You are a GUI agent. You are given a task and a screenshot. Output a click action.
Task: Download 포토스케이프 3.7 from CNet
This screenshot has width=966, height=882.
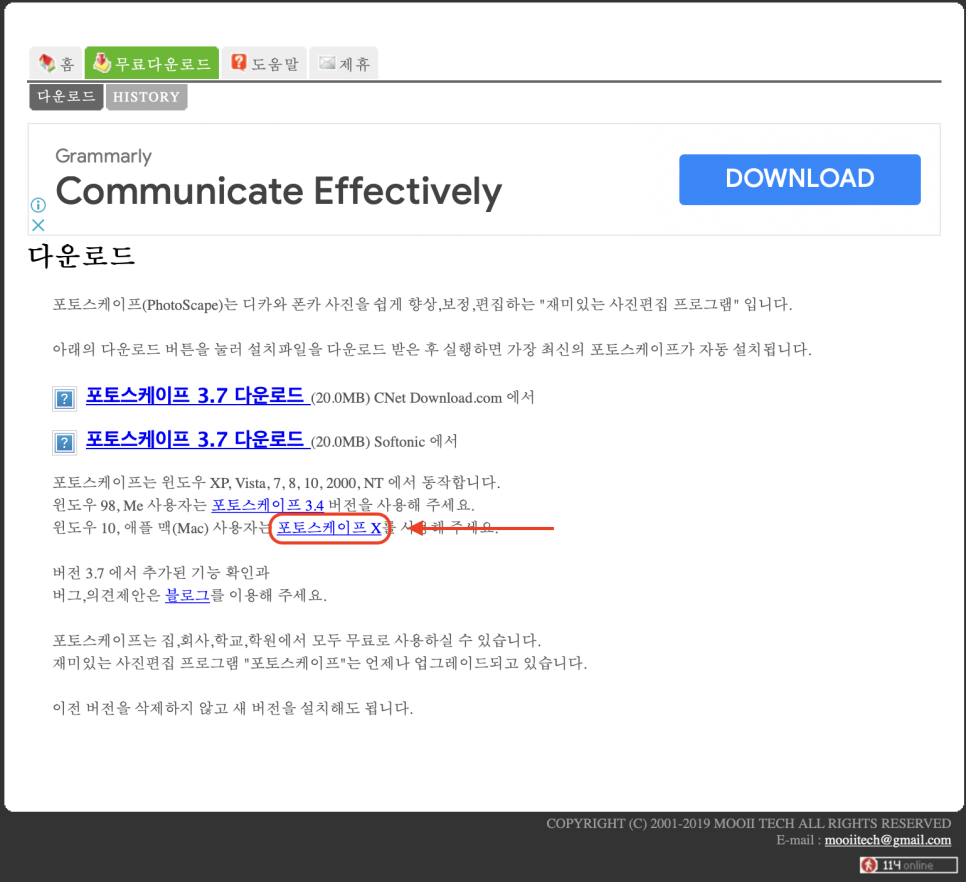tap(197, 395)
